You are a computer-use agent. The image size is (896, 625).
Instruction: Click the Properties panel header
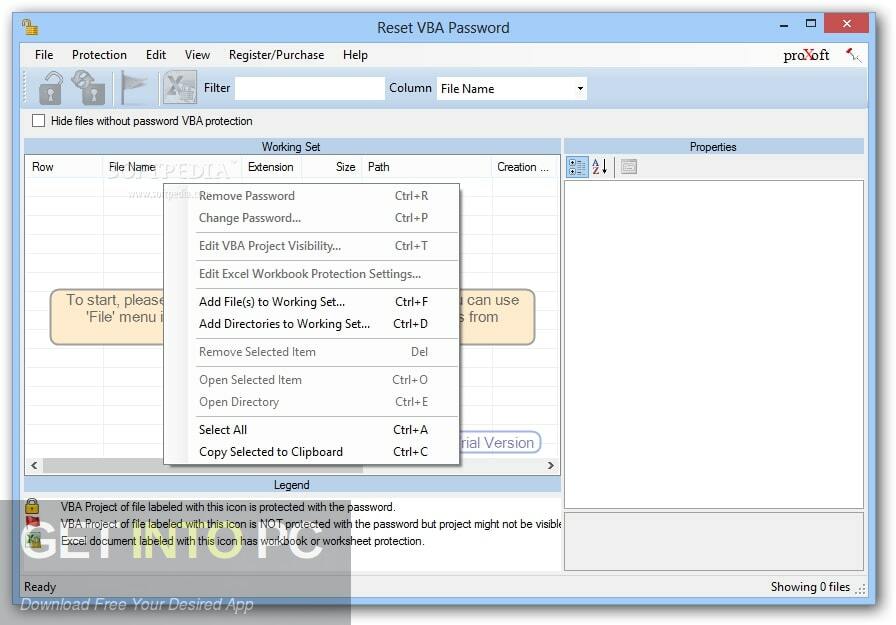pyautogui.click(x=713, y=146)
